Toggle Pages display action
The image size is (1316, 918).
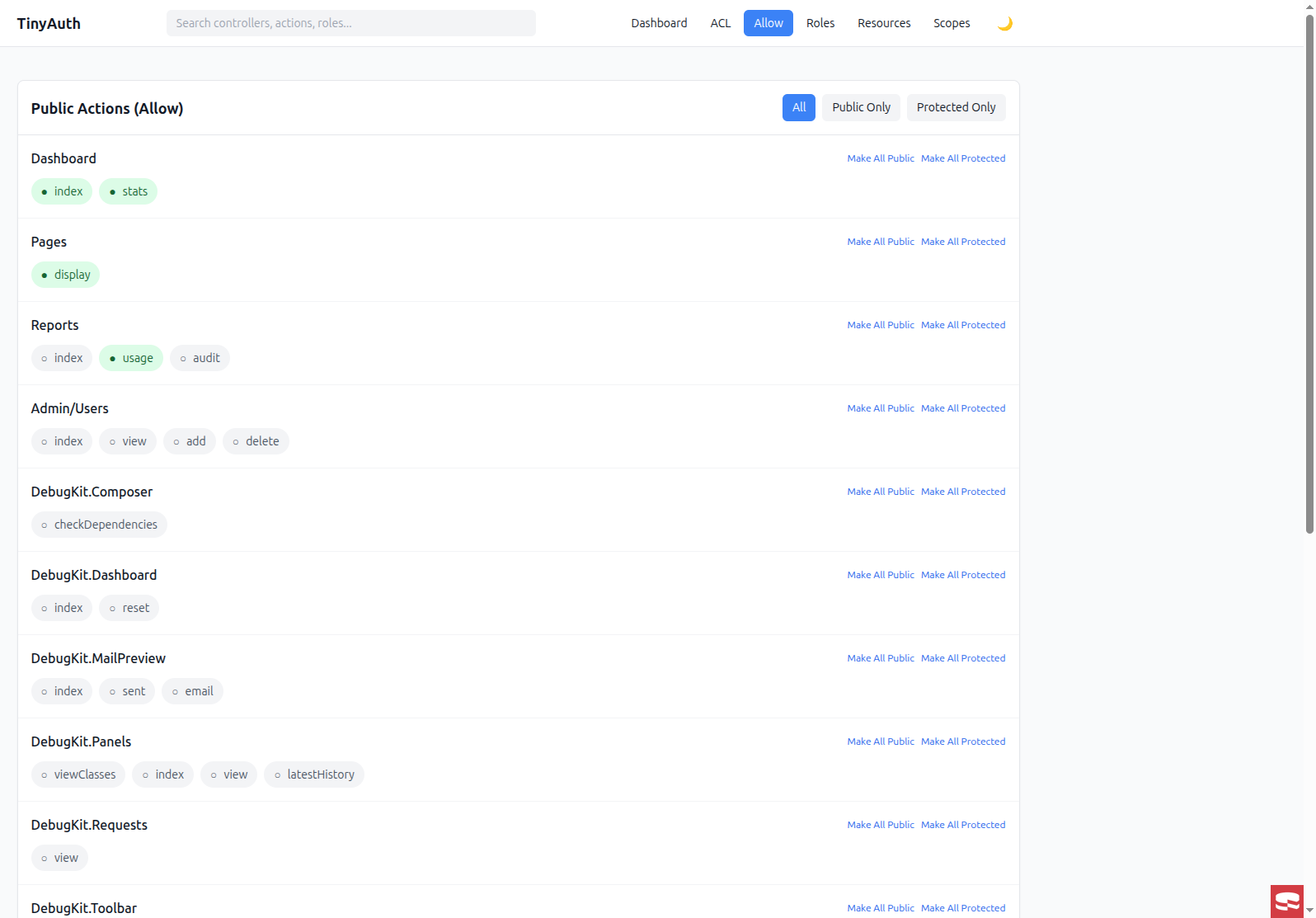tap(65, 275)
